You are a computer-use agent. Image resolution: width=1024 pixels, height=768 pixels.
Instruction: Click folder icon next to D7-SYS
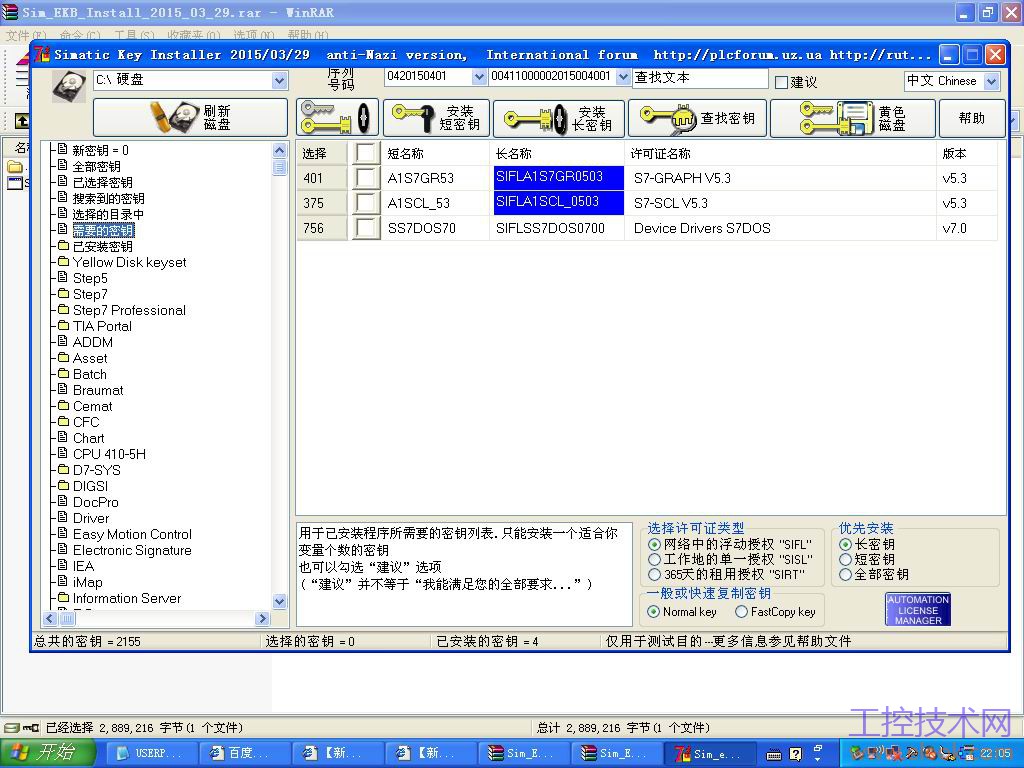[x=63, y=470]
